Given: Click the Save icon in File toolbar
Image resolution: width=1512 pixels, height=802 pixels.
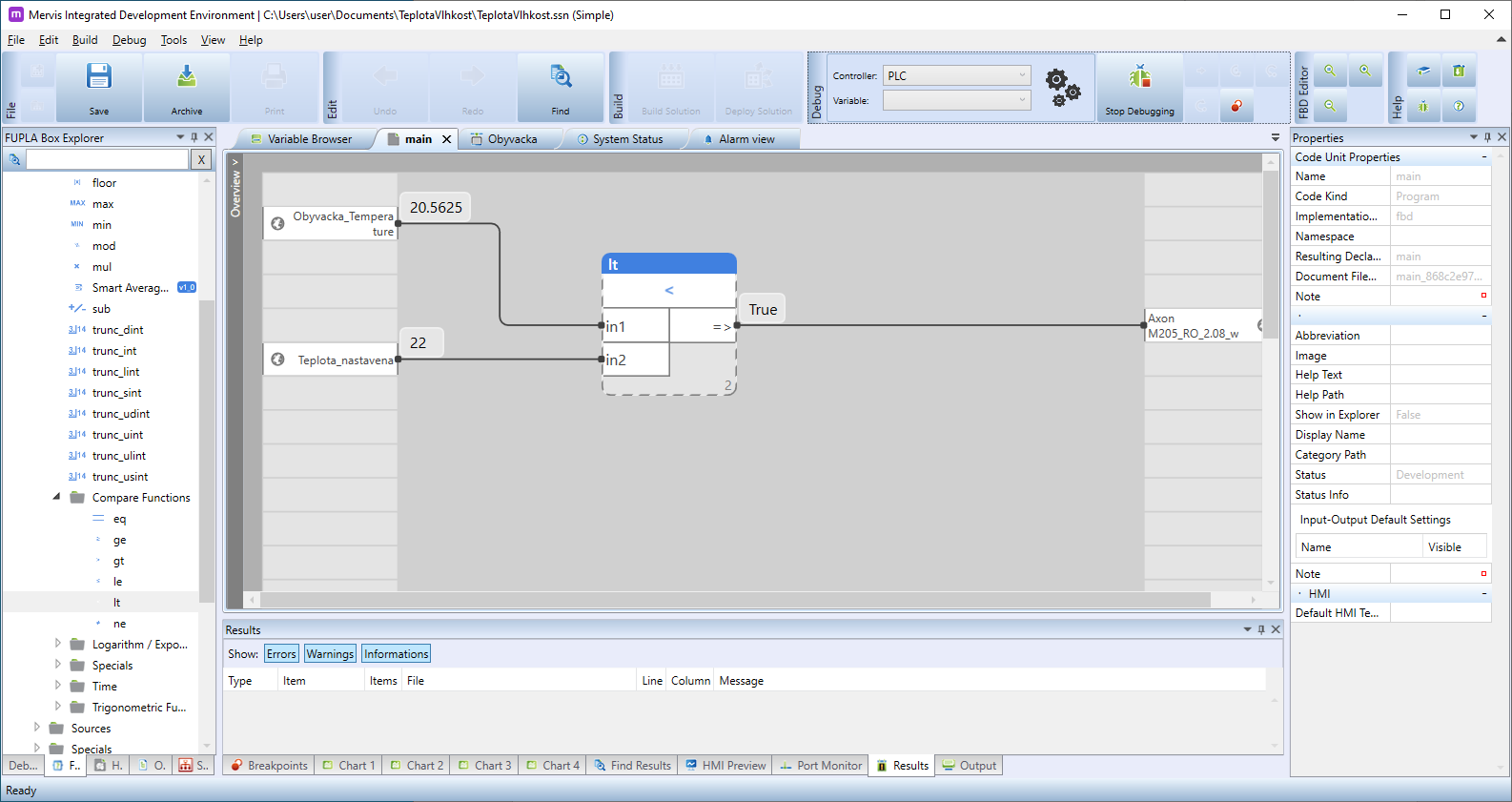Looking at the screenshot, I should click(x=99, y=77).
